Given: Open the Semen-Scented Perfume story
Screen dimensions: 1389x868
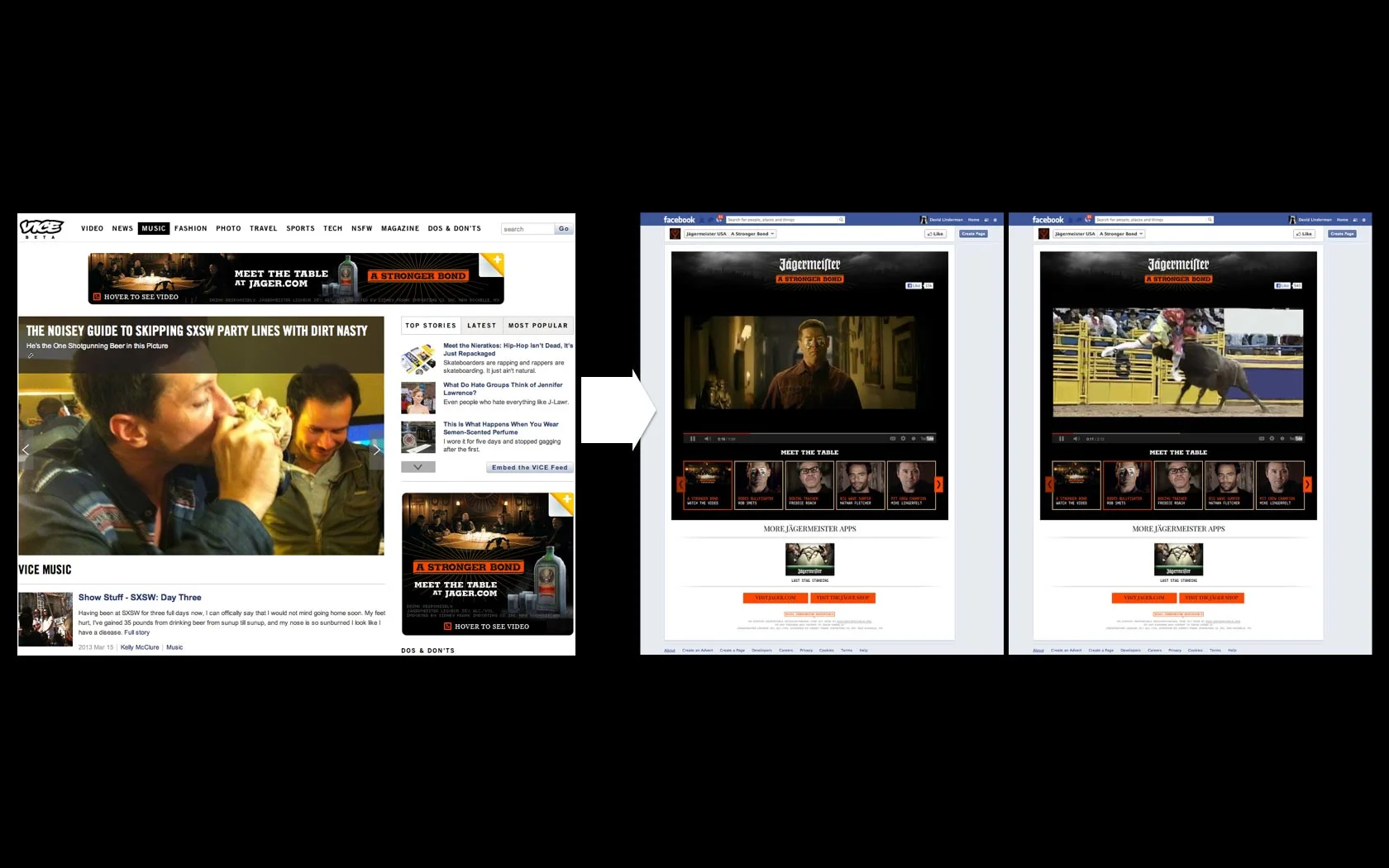Looking at the screenshot, I should 501,428.
